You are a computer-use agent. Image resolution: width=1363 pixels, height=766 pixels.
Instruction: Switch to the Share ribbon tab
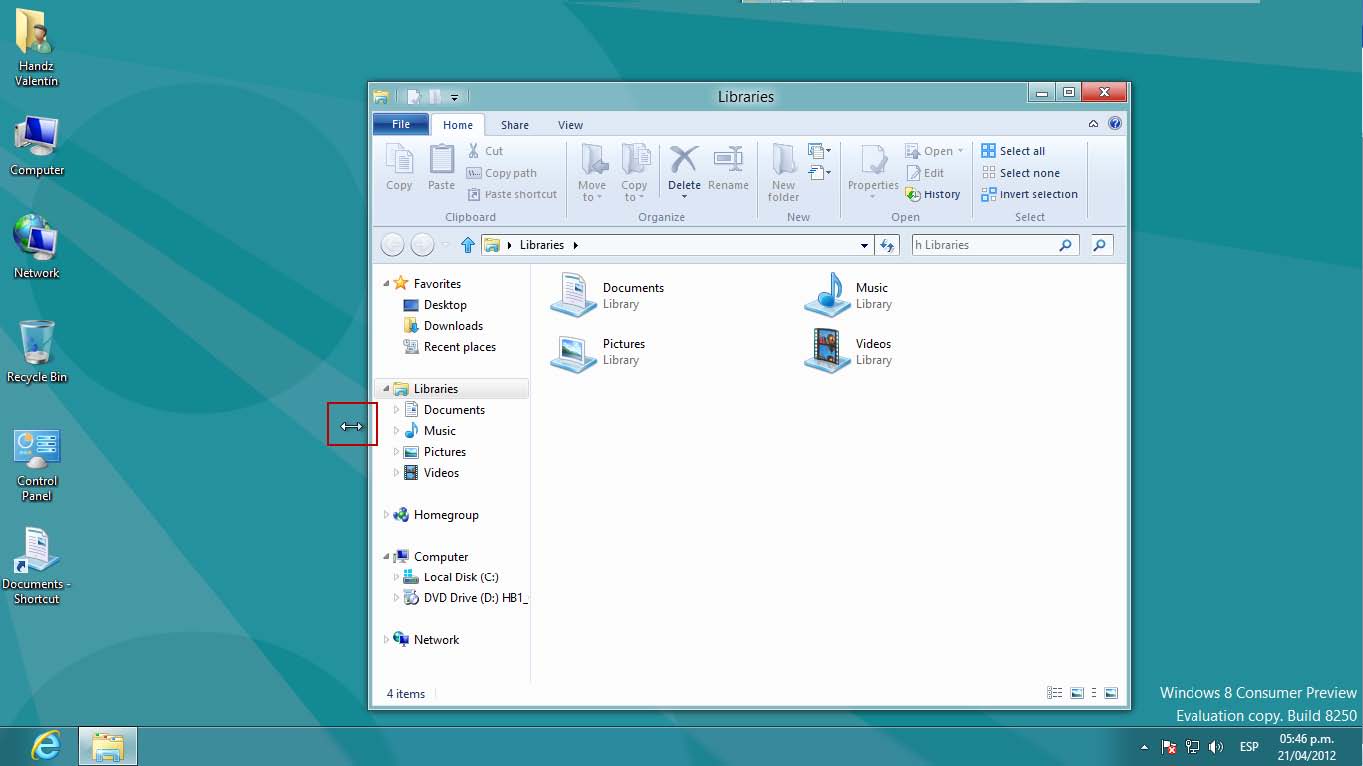pos(515,125)
